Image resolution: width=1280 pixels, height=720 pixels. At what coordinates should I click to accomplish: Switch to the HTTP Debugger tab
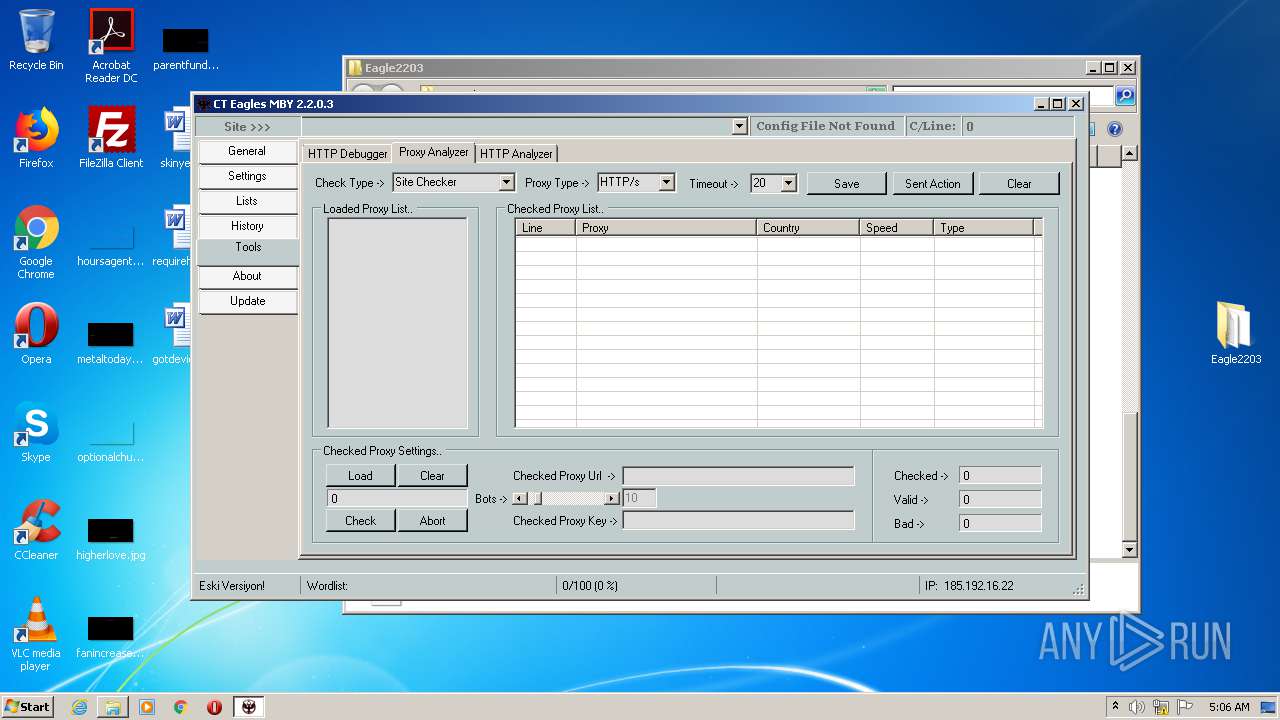347,153
